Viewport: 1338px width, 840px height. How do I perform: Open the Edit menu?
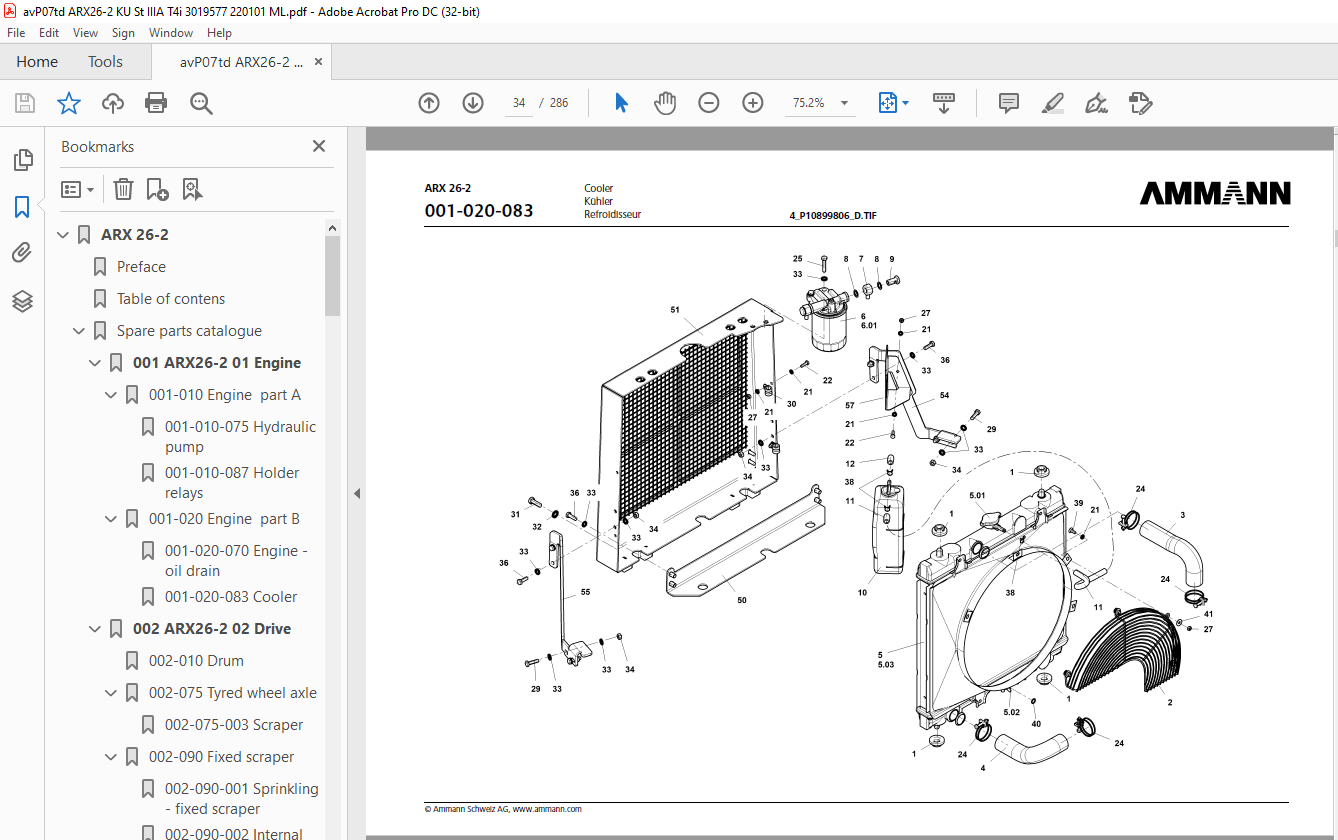coord(49,33)
